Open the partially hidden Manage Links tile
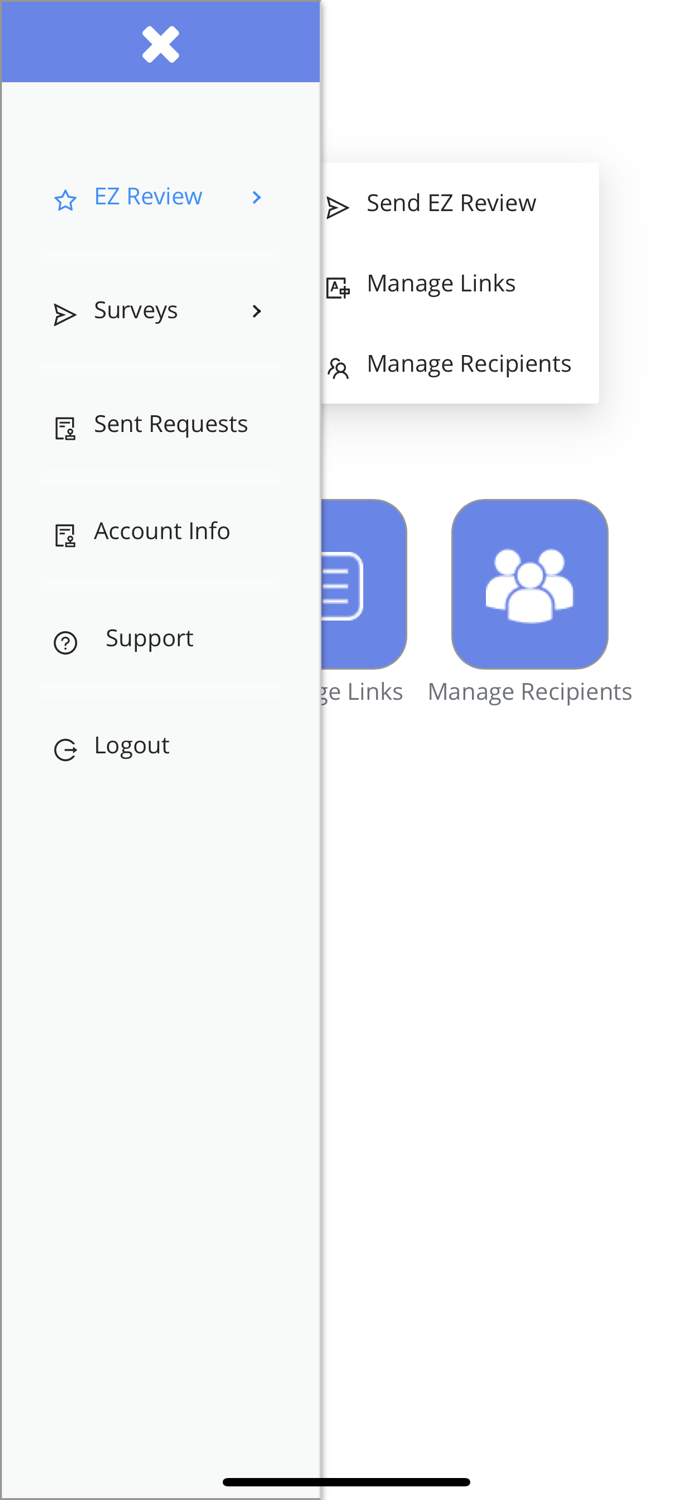This screenshot has height=1500, width=693. [x=363, y=584]
